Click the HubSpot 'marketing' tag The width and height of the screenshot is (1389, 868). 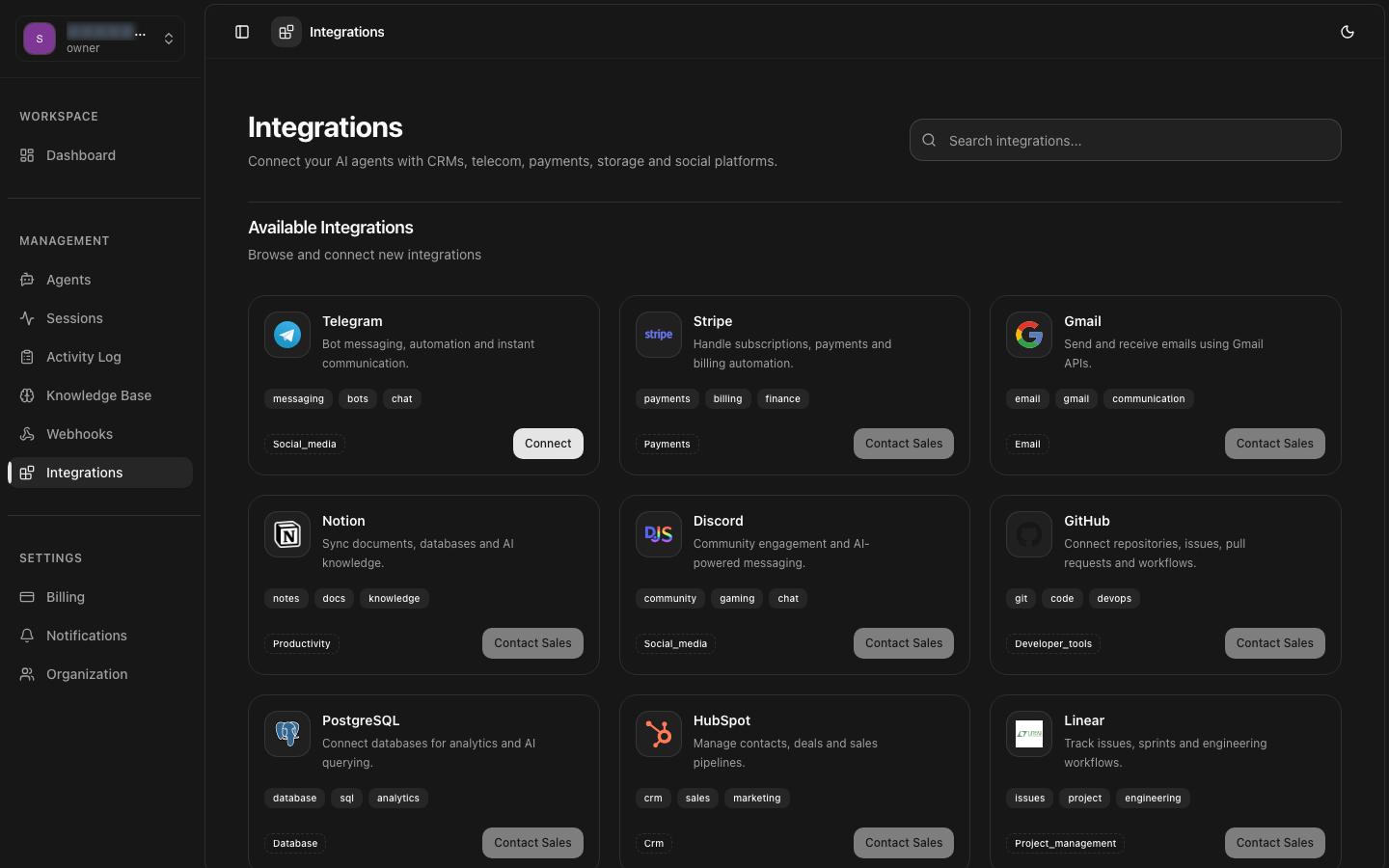pyautogui.click(x=757, y=799)
